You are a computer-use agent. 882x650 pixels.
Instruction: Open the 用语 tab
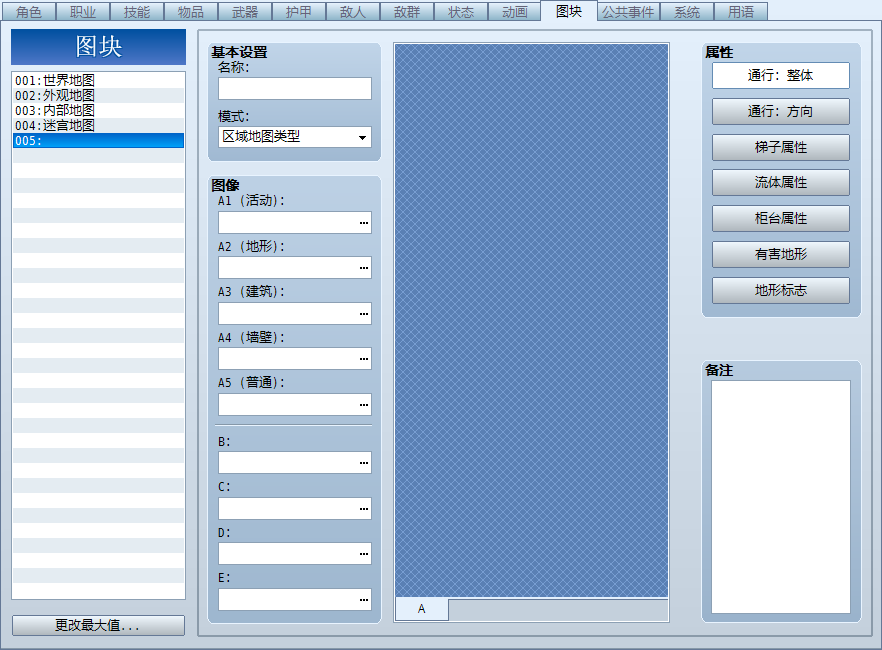[741, 12]
